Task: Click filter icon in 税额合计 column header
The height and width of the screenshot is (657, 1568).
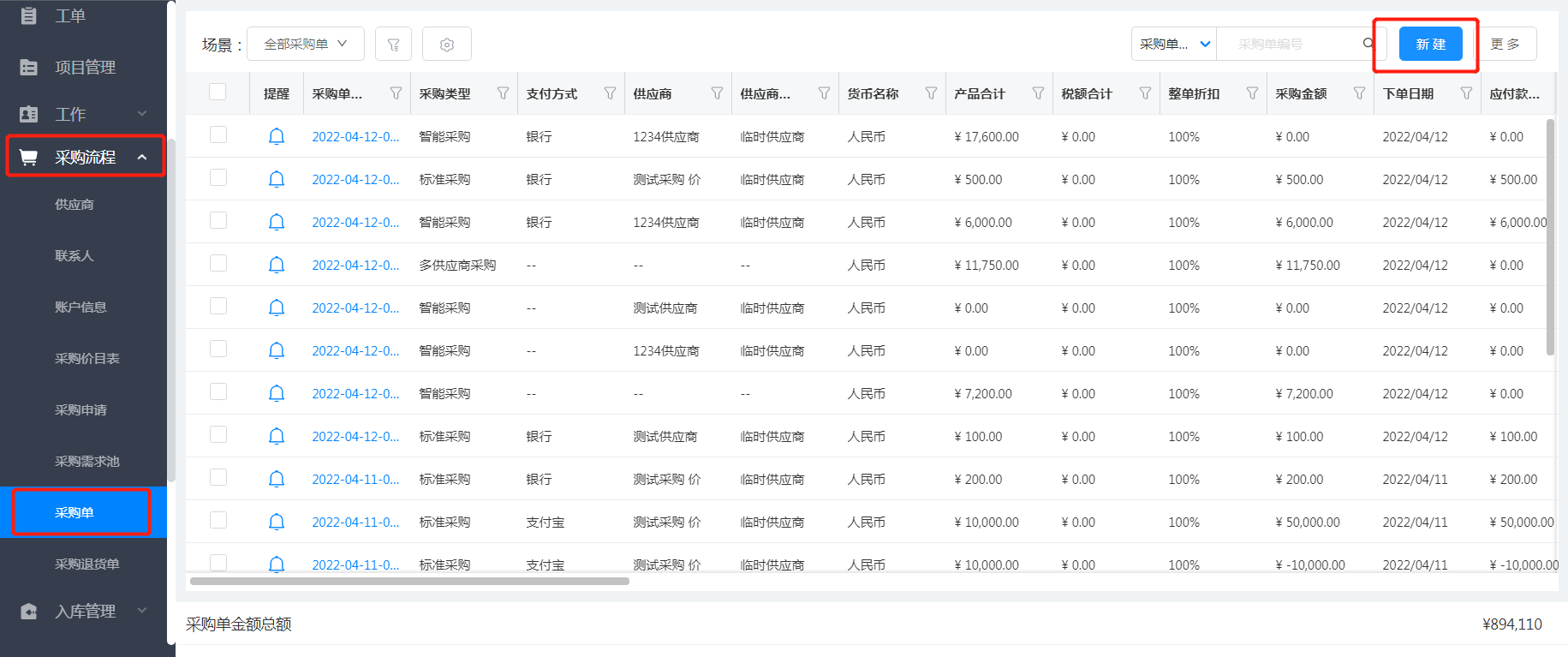Action: 1145,93
